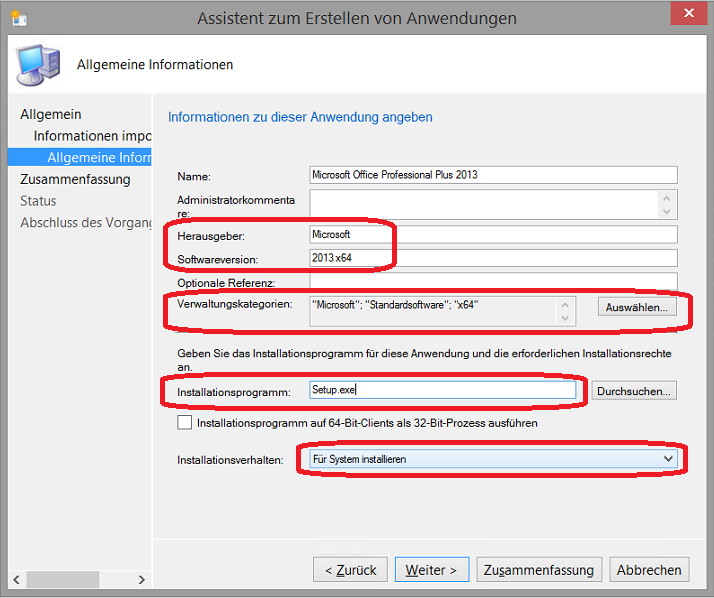Click left arrow of navigation scrollbar
The width and height of the screenshot is (714, 598).
[17, 580]
